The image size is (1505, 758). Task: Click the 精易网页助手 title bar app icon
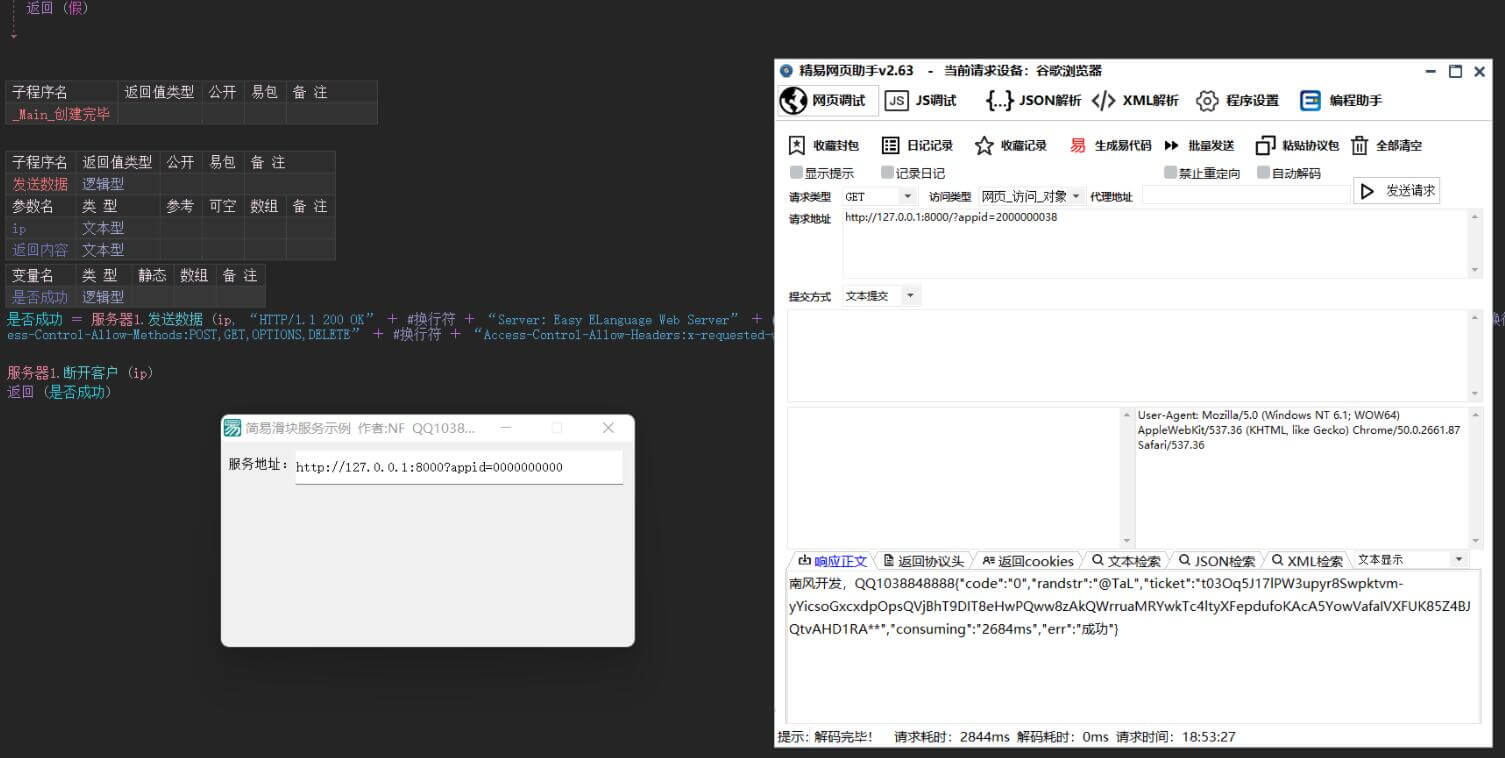pos(786,71)
